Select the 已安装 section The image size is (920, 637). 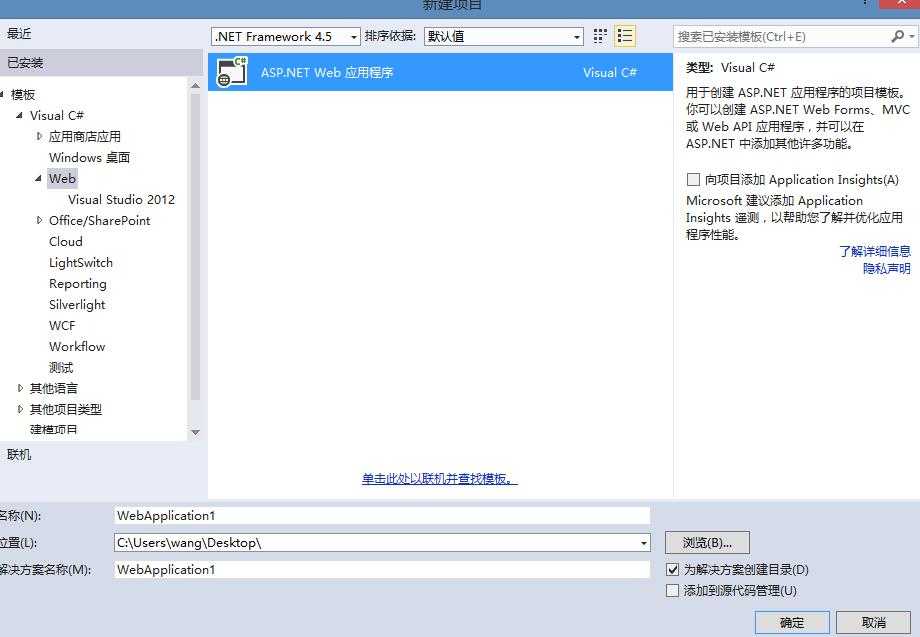[x=101, y=63]
